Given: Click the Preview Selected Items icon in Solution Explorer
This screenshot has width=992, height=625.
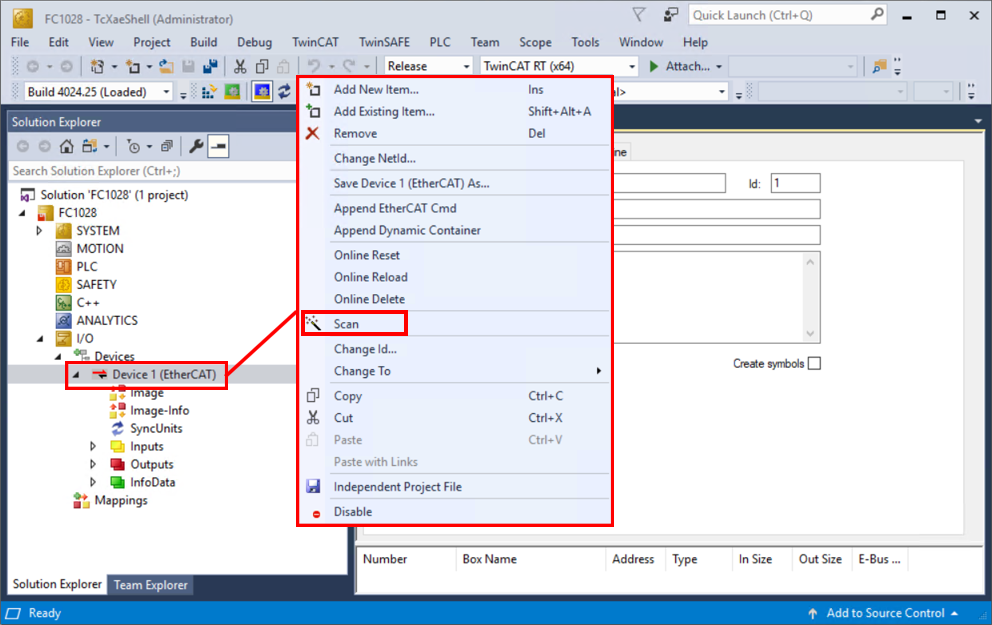Looking at the screenshot, I should point(218,147).
